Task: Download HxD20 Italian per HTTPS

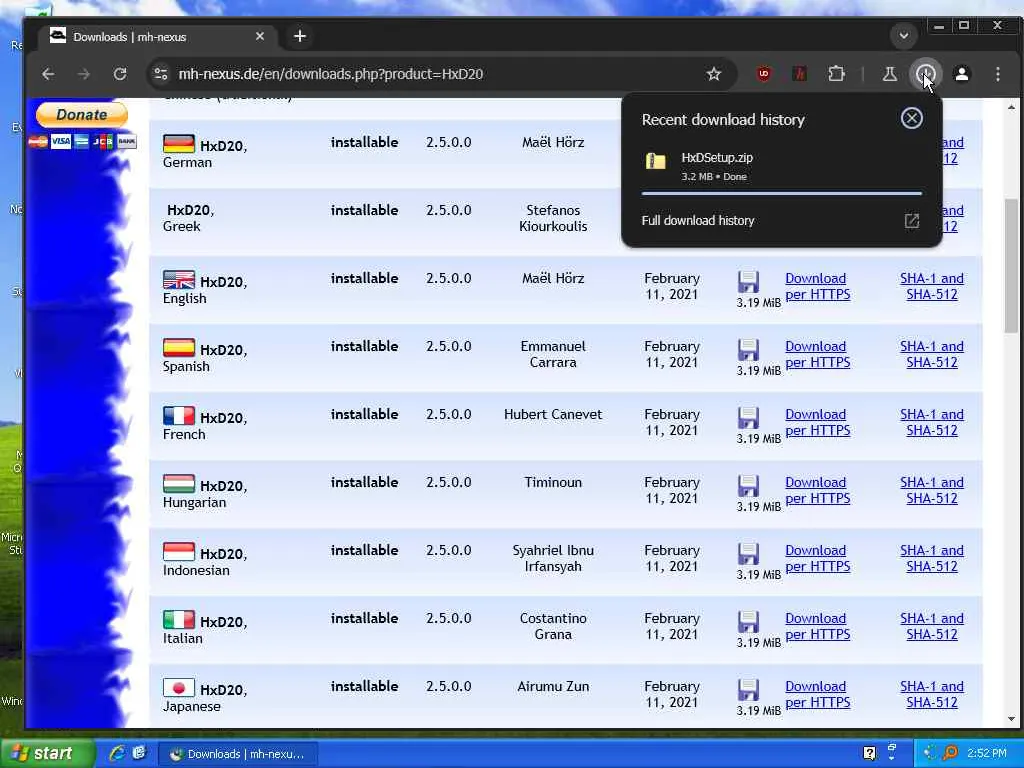Action: (818, 626)
